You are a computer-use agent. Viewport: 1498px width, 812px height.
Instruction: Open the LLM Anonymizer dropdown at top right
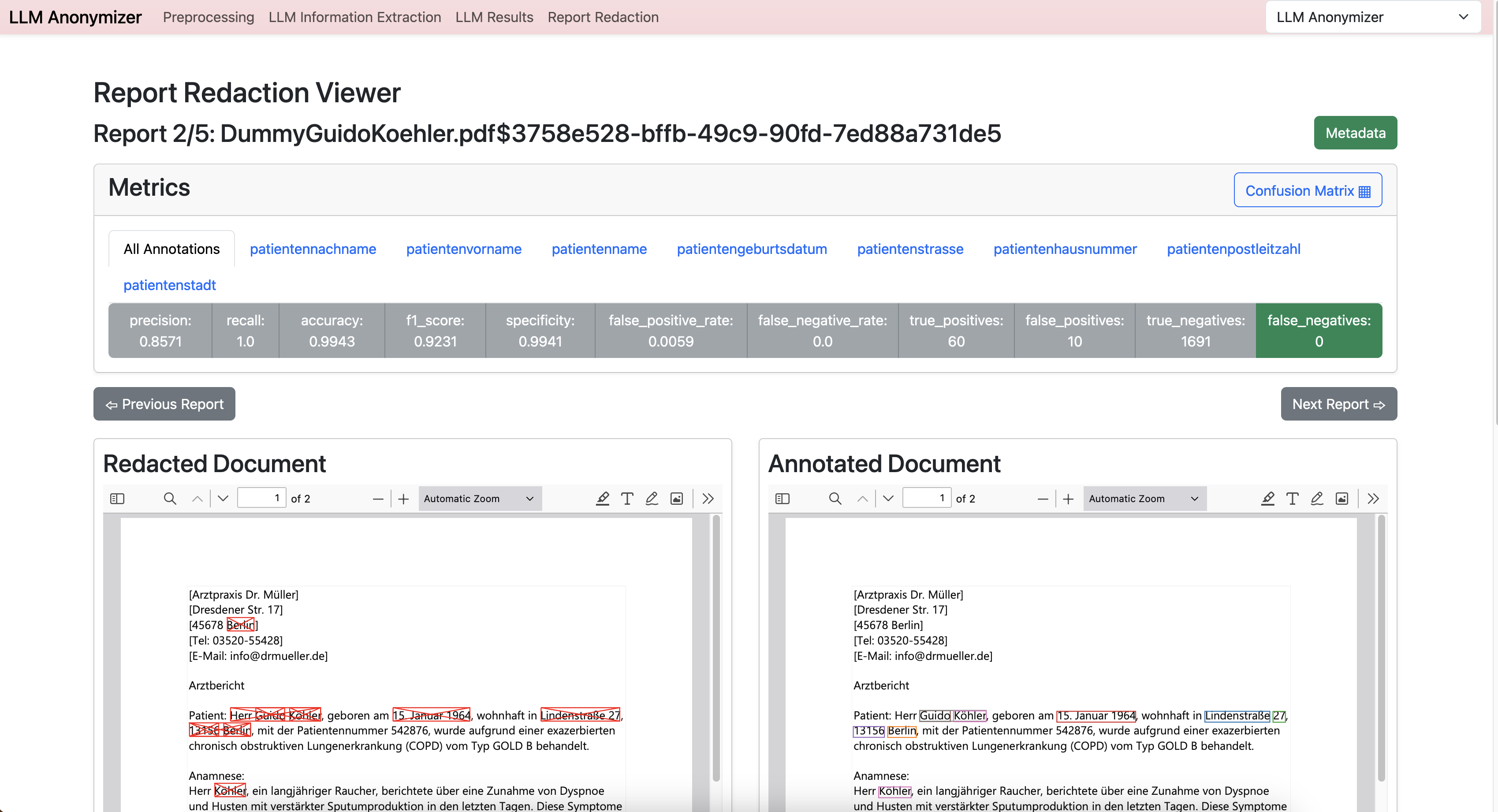coord(1372,17)
